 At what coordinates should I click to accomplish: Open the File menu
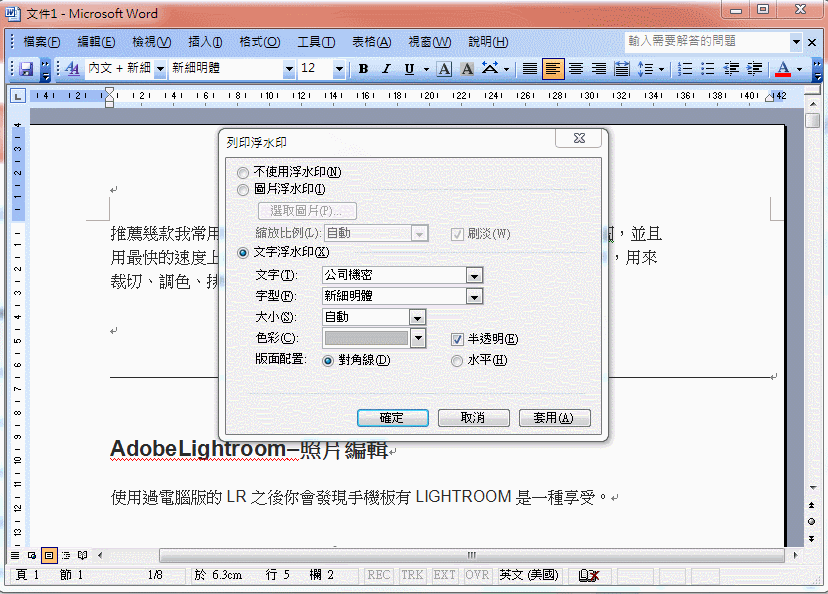[x=42, y=42]
